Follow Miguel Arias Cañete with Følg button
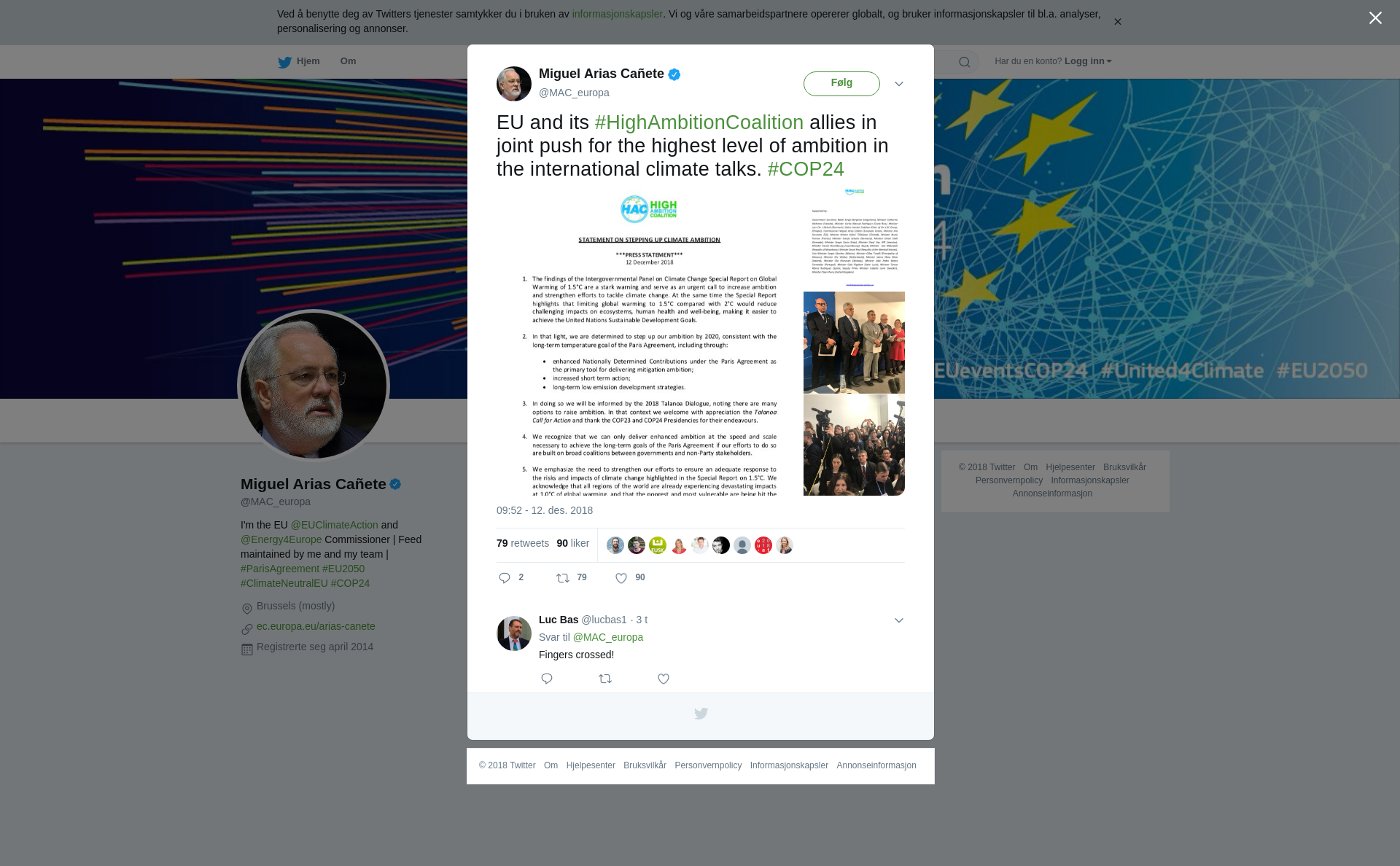 coord(841,84)
